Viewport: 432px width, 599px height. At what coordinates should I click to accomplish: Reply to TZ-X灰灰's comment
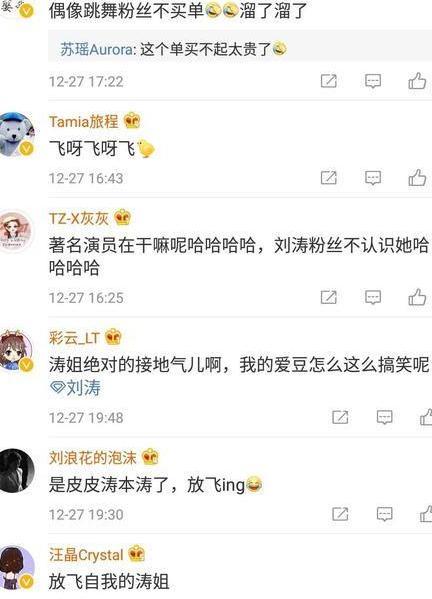pos(372,297)
